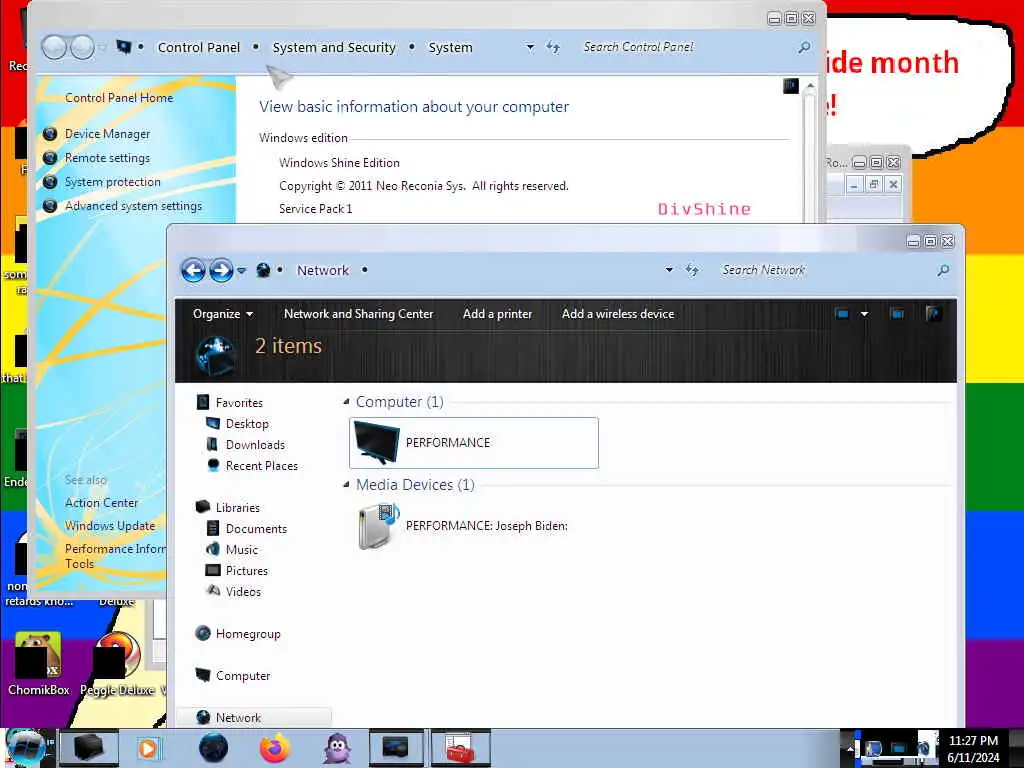
Task: Click Control Panel Home link
Action: [x=119, y=98]
